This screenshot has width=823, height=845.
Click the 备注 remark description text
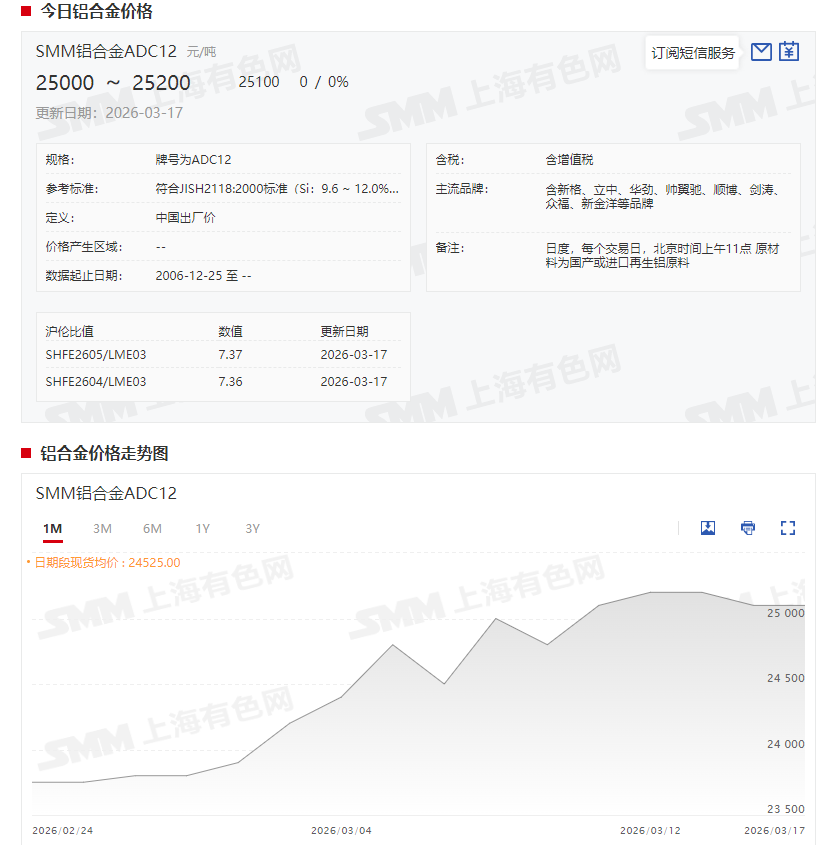662,255
